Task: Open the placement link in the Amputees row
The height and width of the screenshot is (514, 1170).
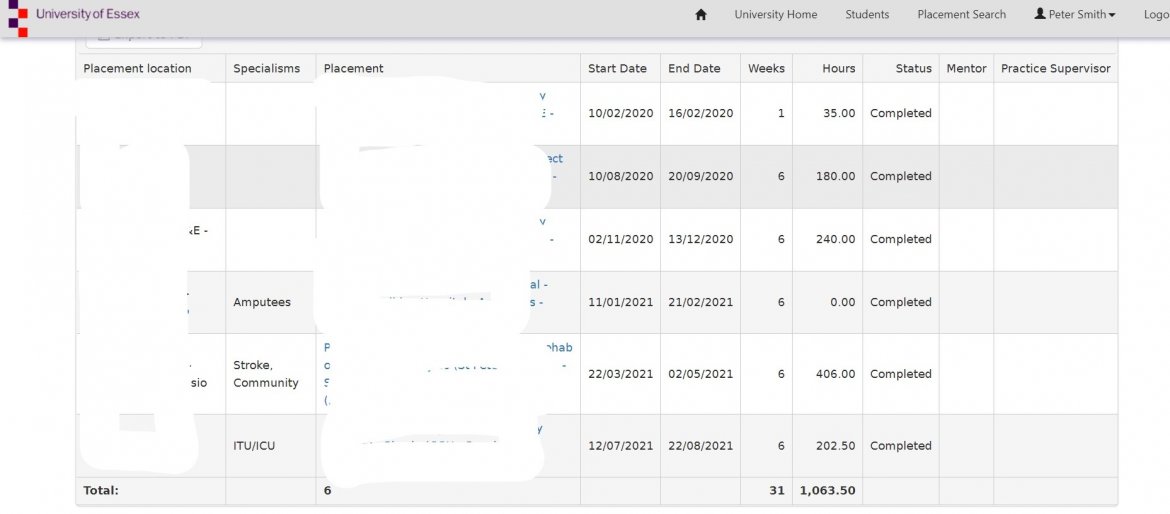Action: (538, 285)
